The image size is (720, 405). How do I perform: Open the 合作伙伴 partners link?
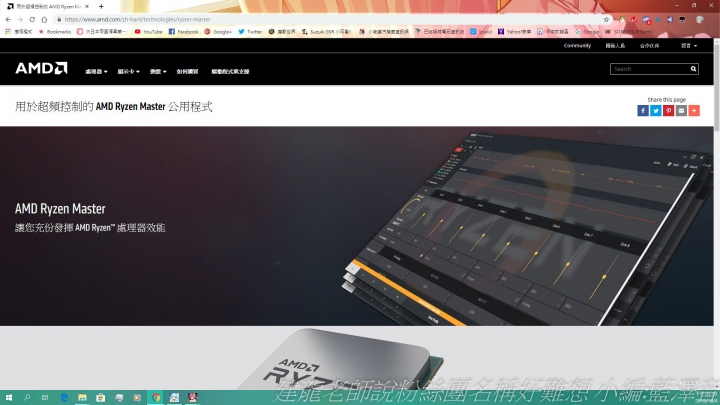point(649,45)
